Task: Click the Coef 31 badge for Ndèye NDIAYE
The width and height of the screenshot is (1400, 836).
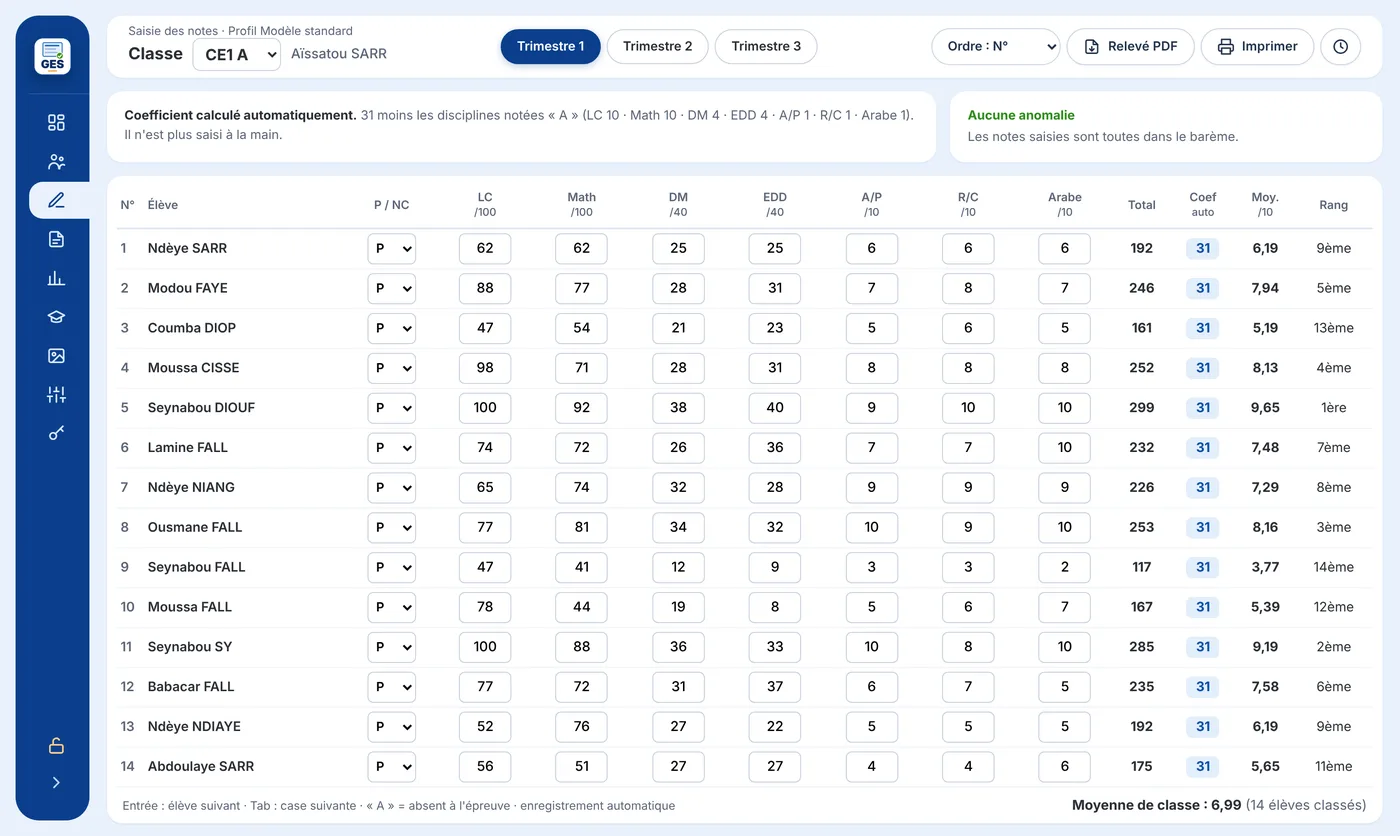Action: pyautogui.click(x=1203, y=727)
